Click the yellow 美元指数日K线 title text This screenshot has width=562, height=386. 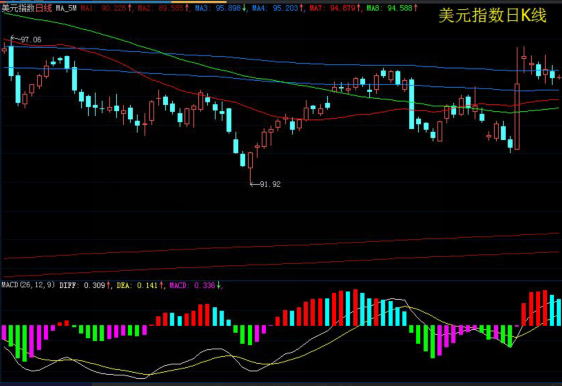492,16
